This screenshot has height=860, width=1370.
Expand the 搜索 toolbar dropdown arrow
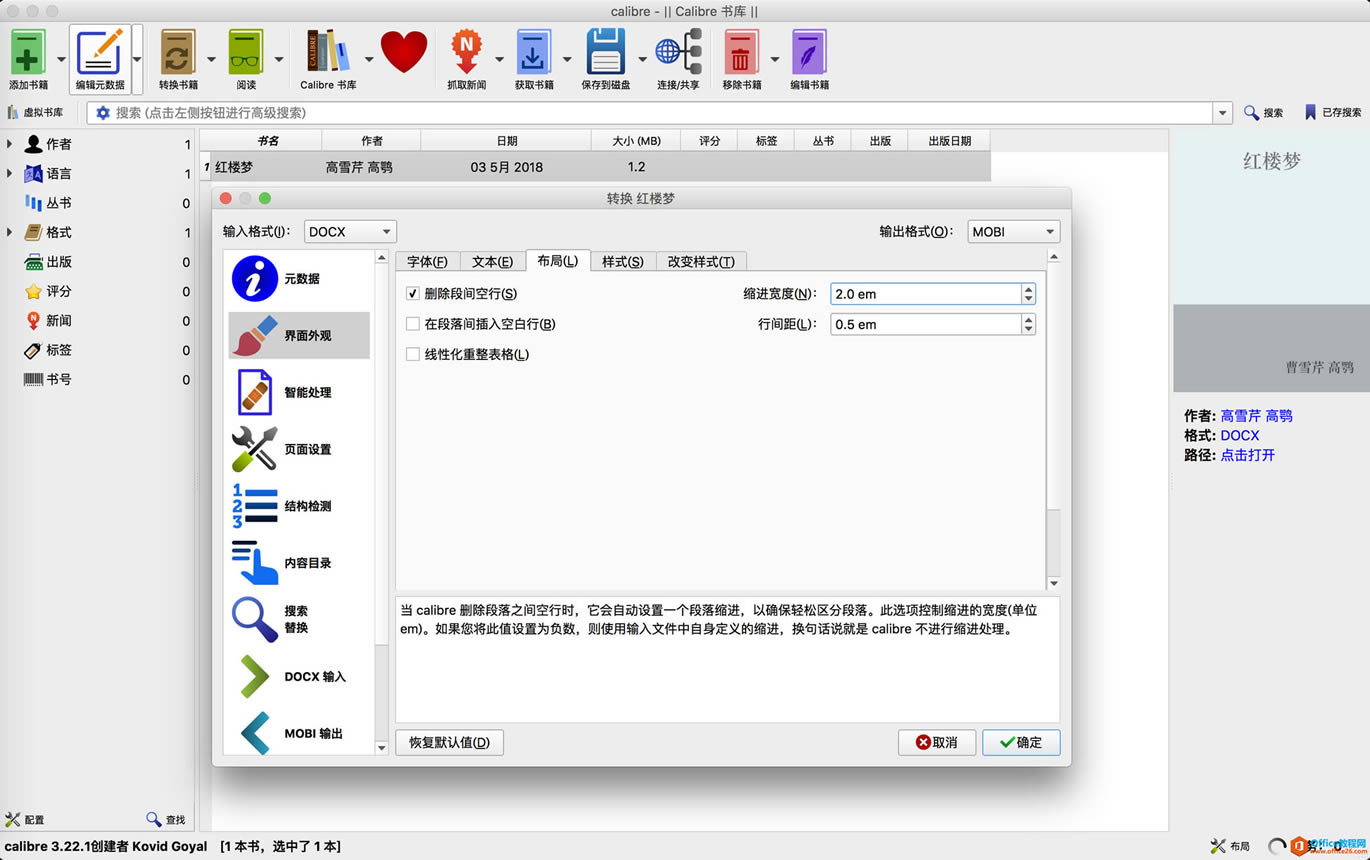point(1222,112)
